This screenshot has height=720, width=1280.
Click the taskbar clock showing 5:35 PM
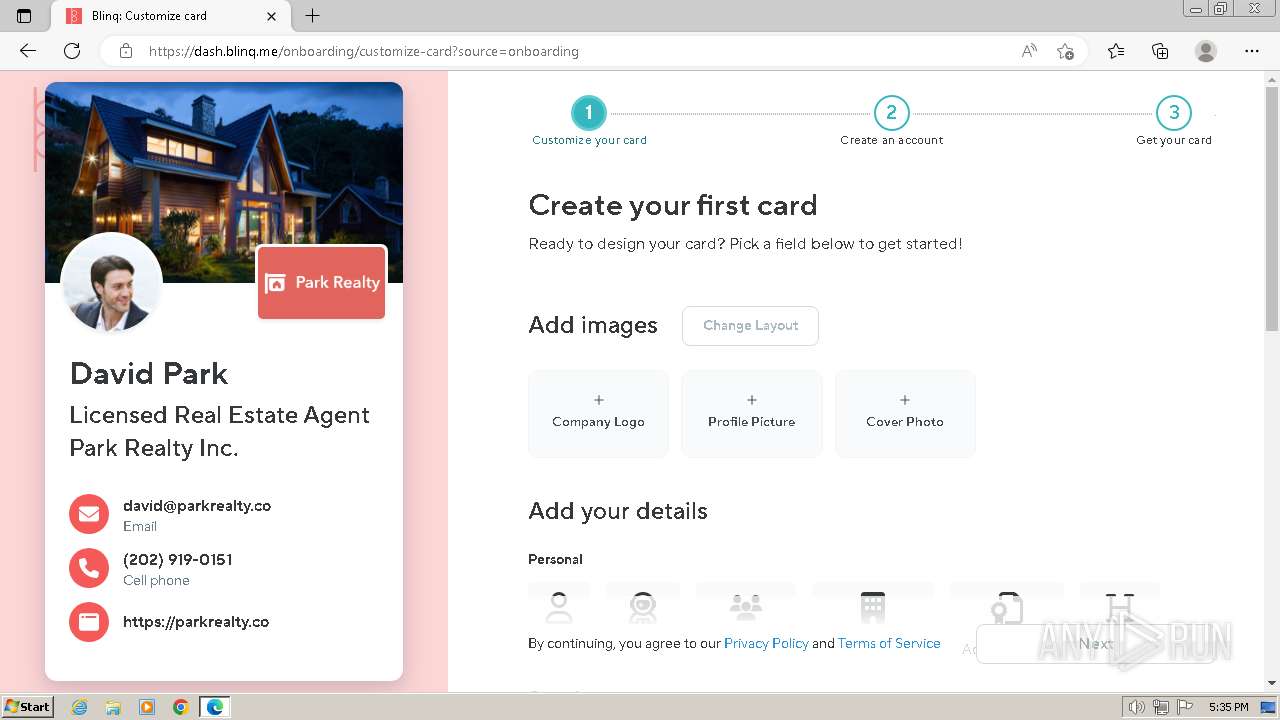(1228, 707)
